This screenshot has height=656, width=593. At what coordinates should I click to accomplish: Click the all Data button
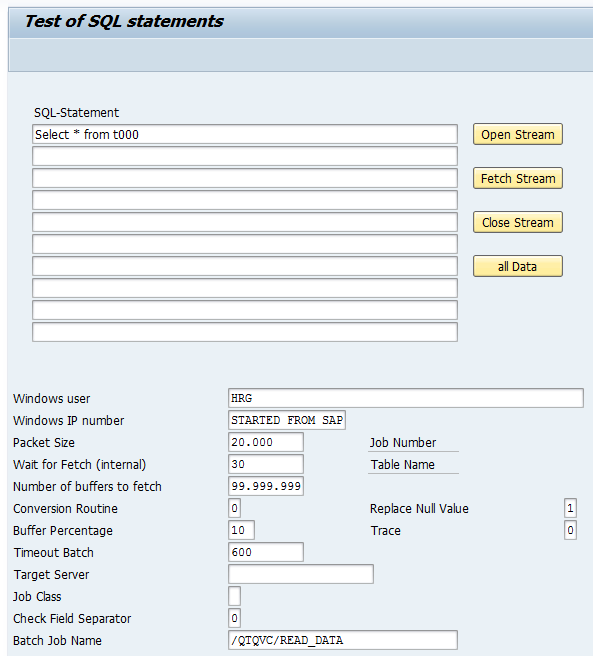pos(518,266)
